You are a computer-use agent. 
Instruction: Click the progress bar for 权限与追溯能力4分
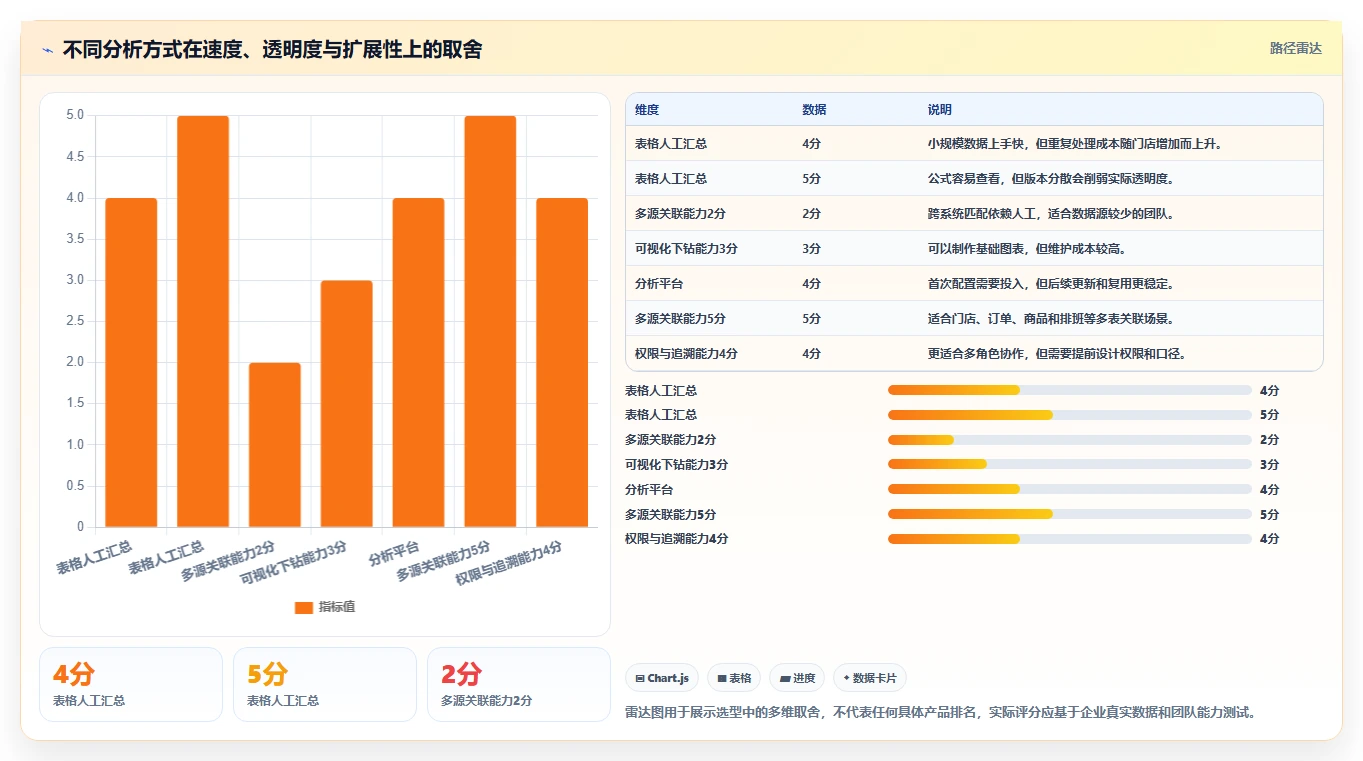tap(1070, 539)
